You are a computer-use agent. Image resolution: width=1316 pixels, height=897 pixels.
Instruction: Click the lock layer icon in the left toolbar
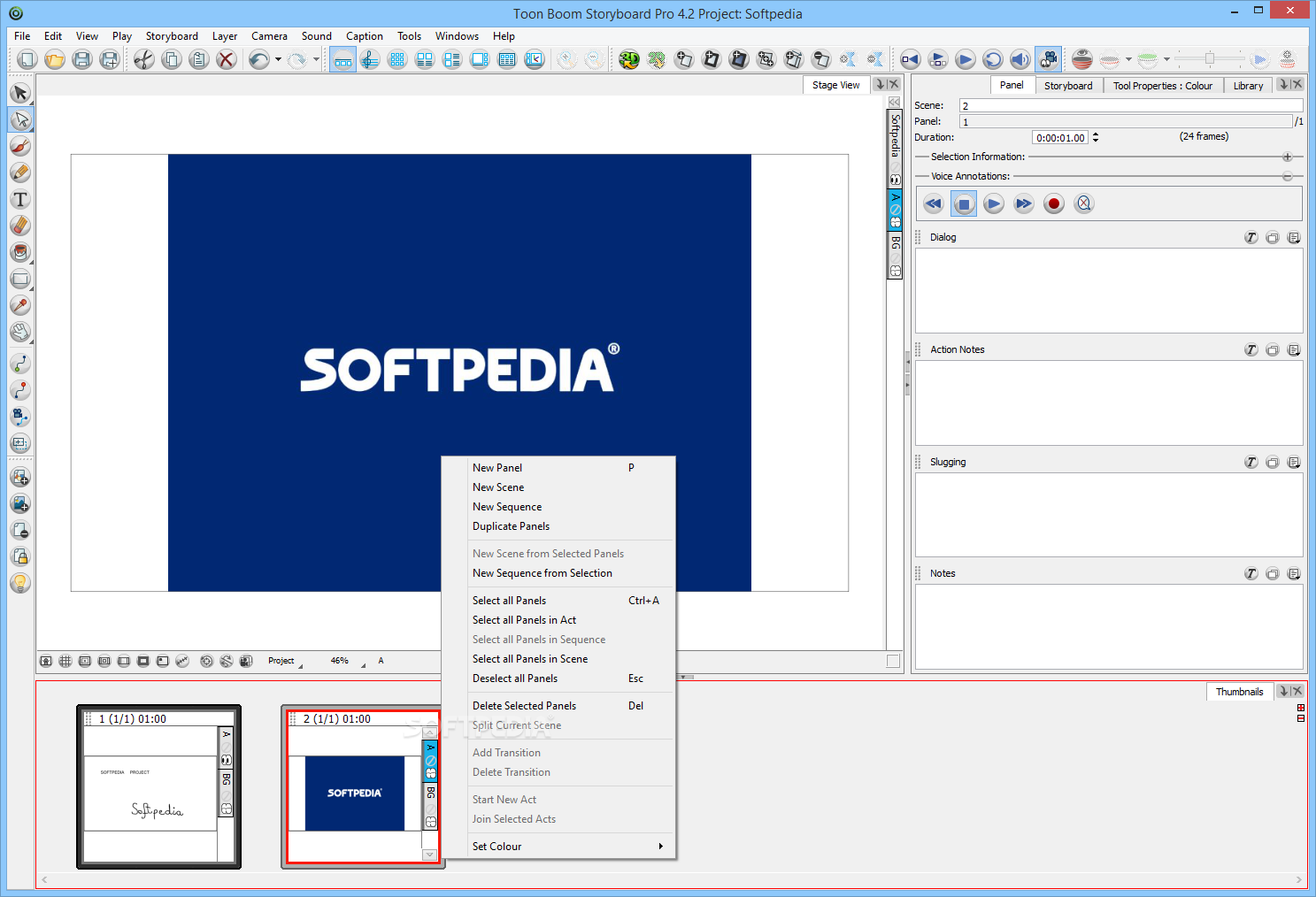pyautogui.click(x=20, y=556)
